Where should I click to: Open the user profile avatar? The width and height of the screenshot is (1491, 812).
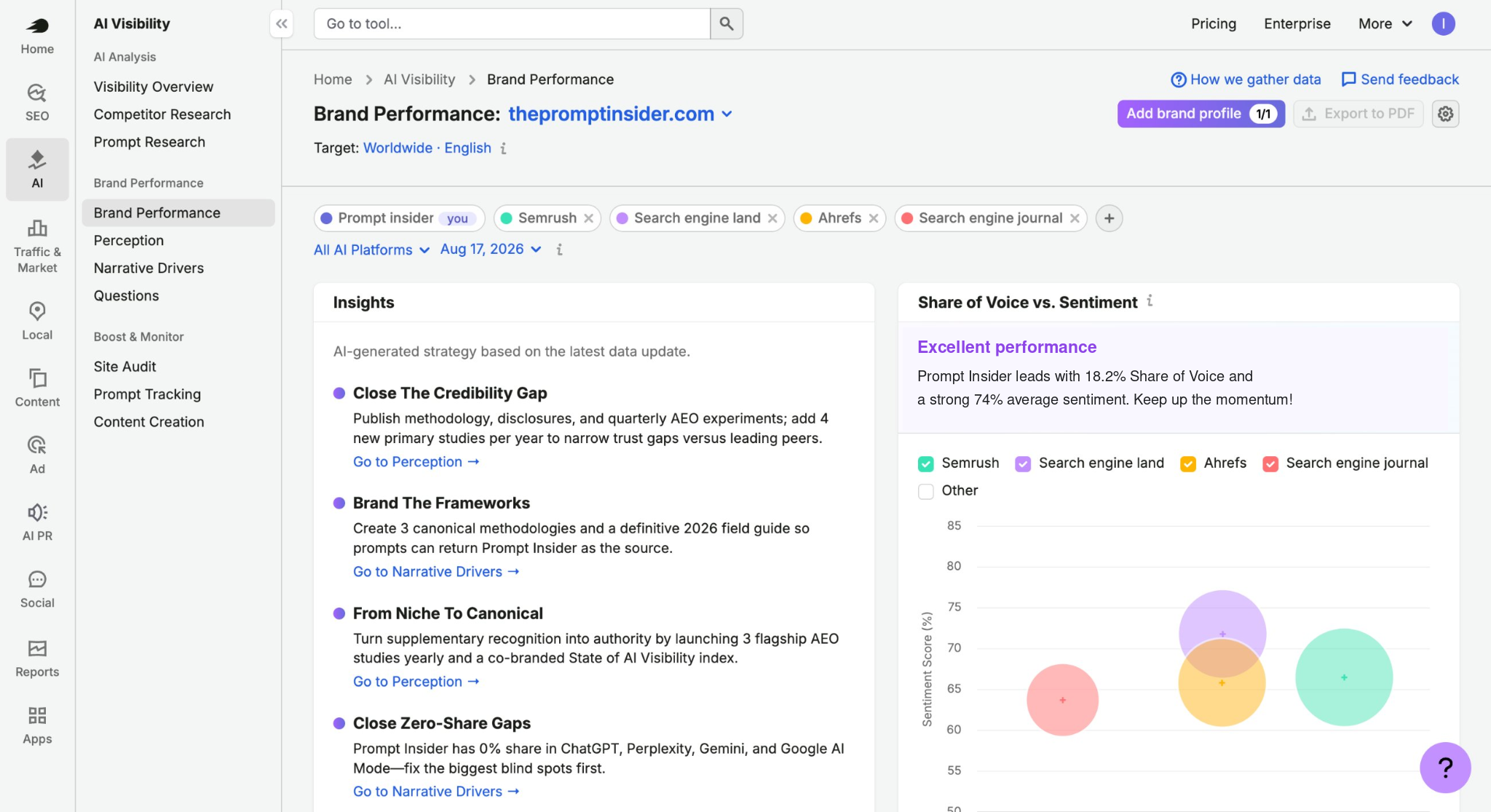[x=1443, y=24]
